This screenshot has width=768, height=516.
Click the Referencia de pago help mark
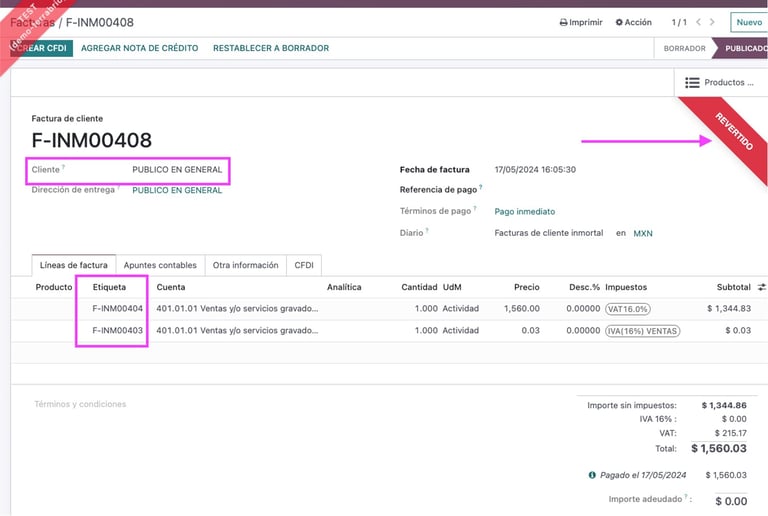(x=480, y=187)
